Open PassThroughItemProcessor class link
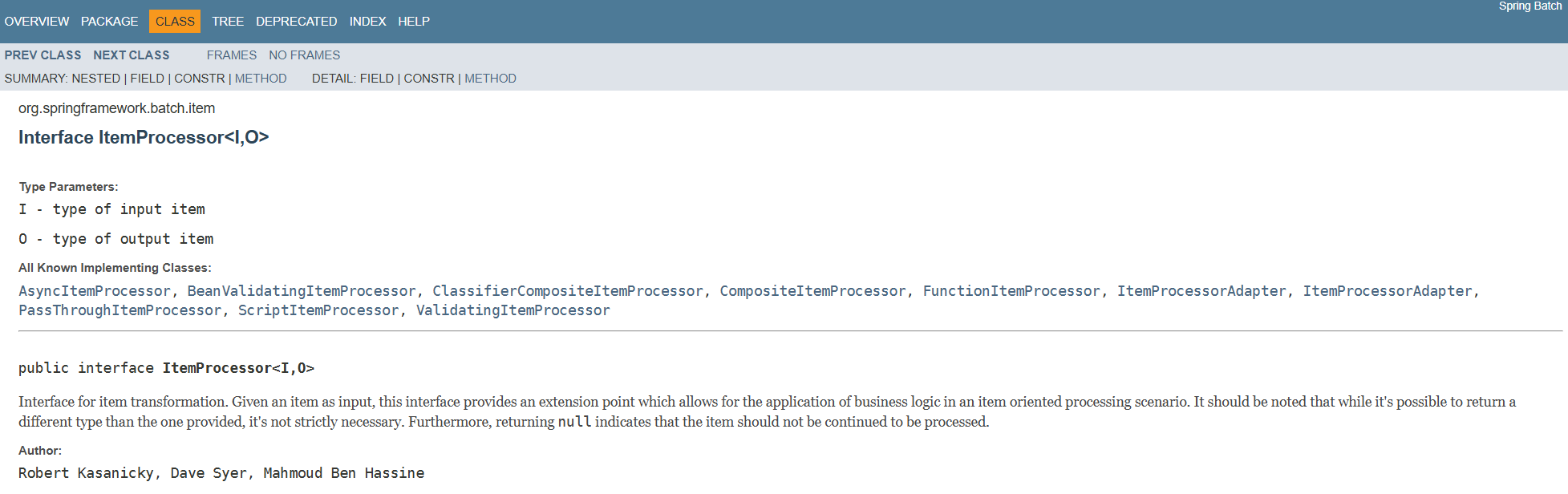 point(120,310)
